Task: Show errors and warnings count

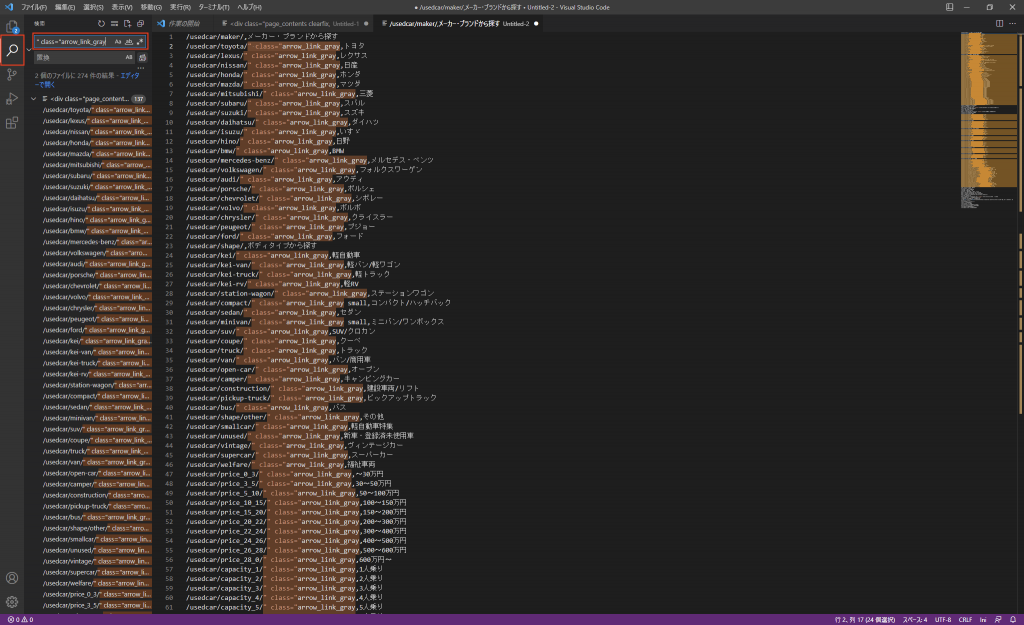Action: point(20,619)
